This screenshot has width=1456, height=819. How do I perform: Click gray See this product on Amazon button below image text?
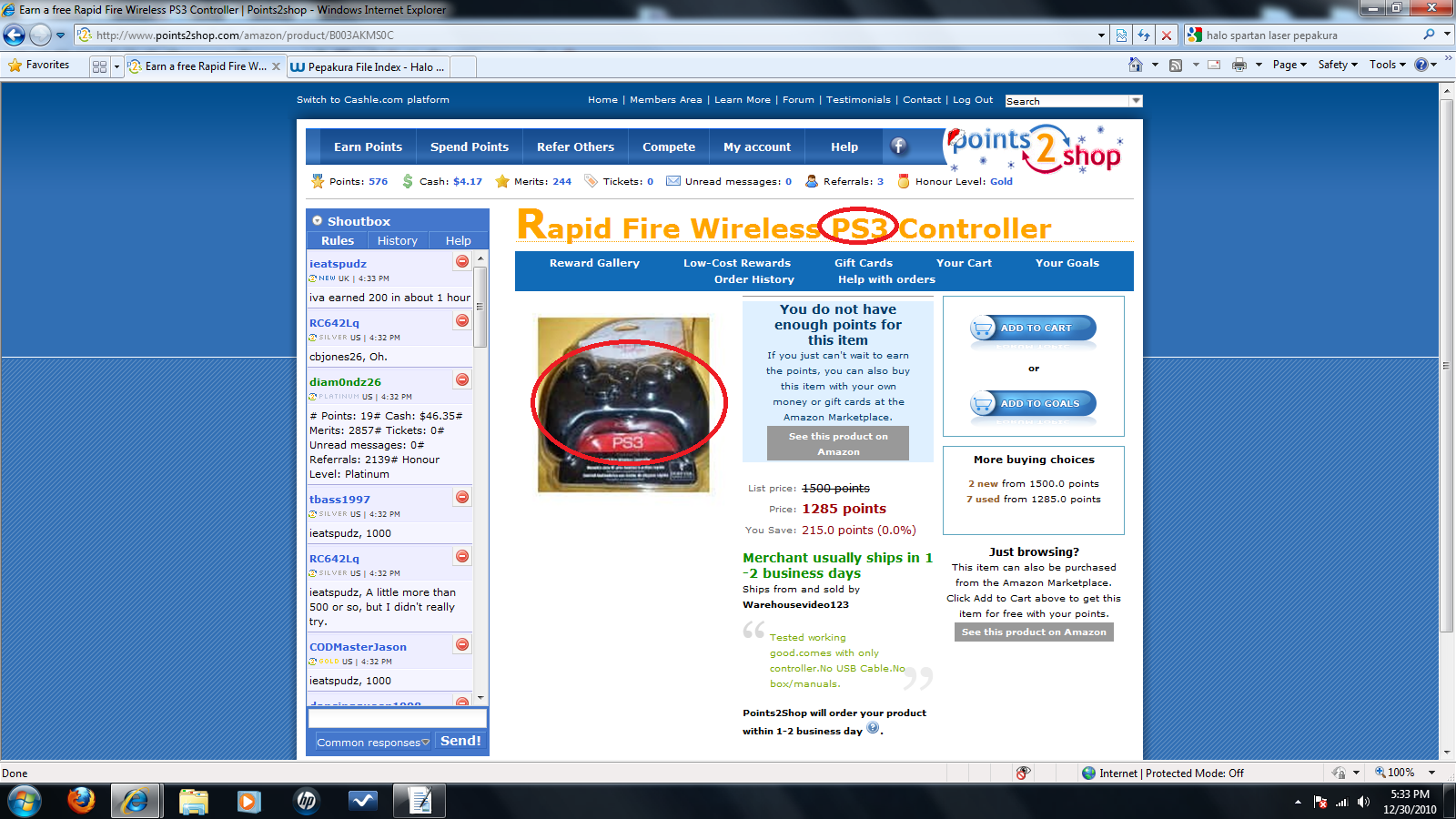pos(838,444)
